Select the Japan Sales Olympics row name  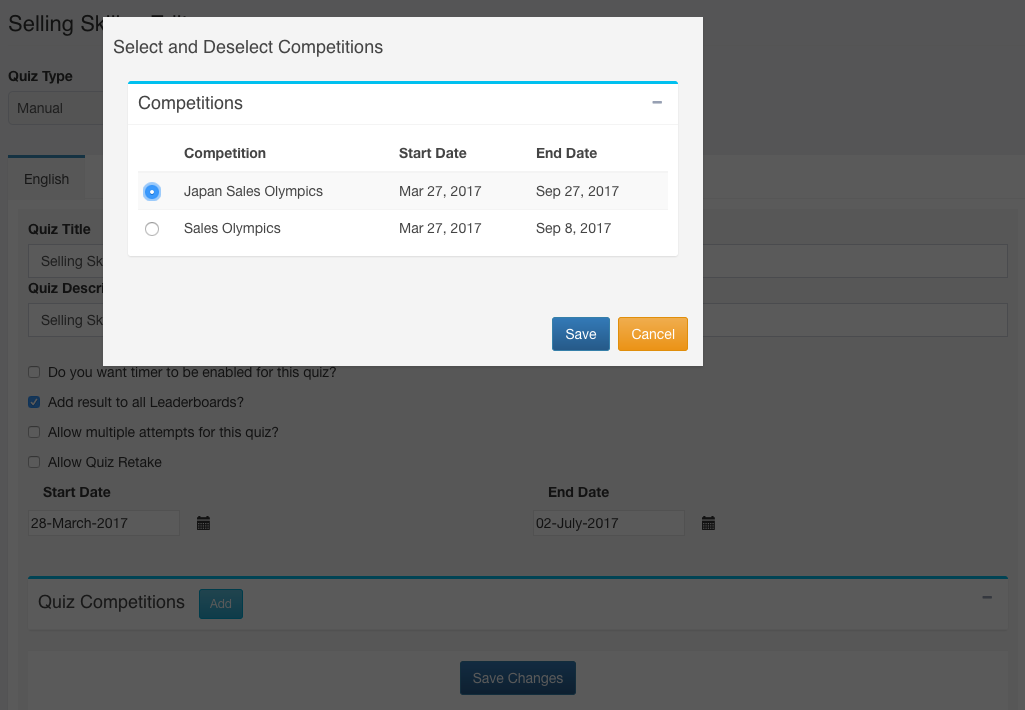click(x=253, y=191)
